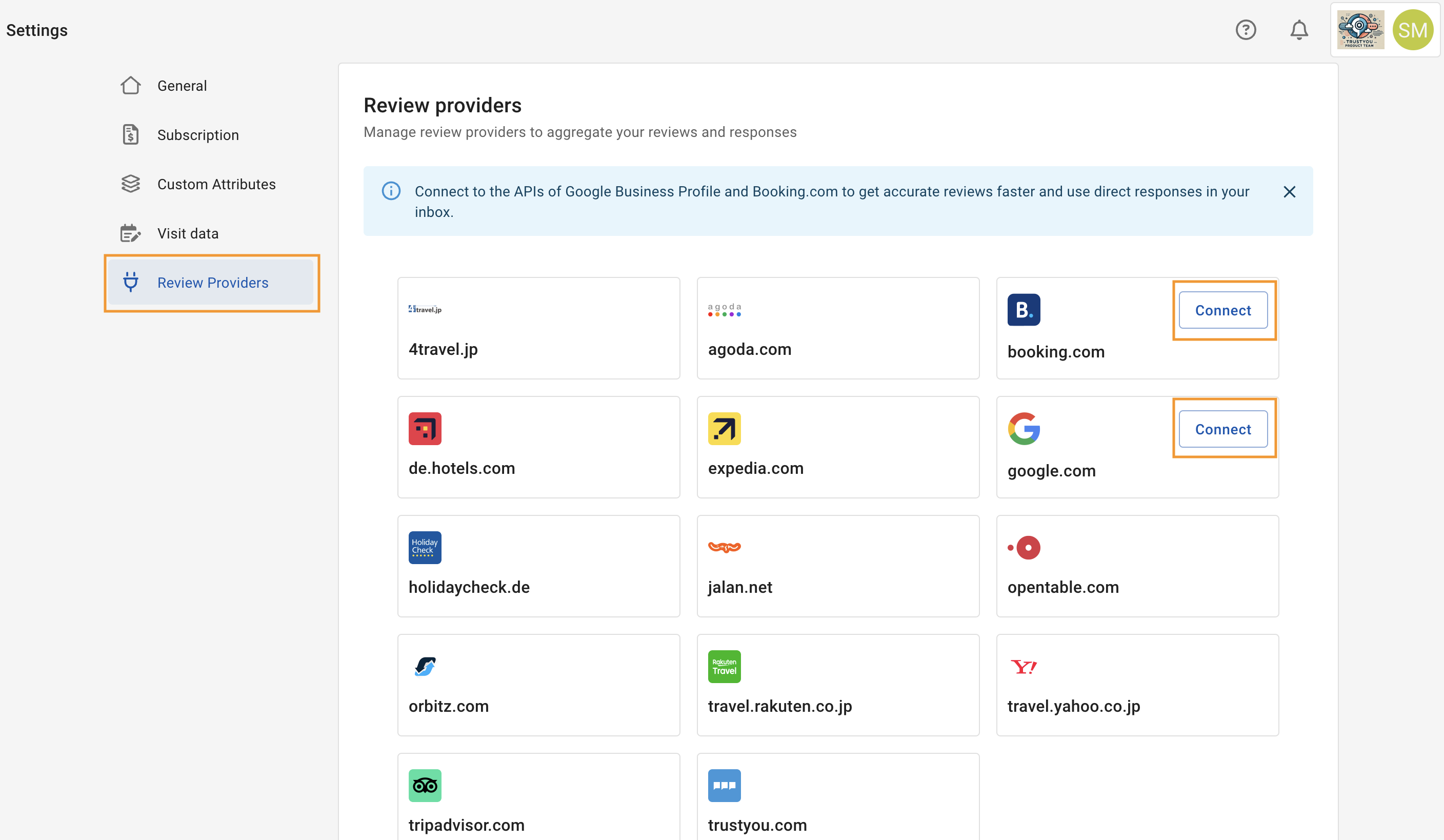Click the Yahoo Y! logo
Image resolution: width=1444 pixels, height=840 pixels.
[x=1024, y=666]
